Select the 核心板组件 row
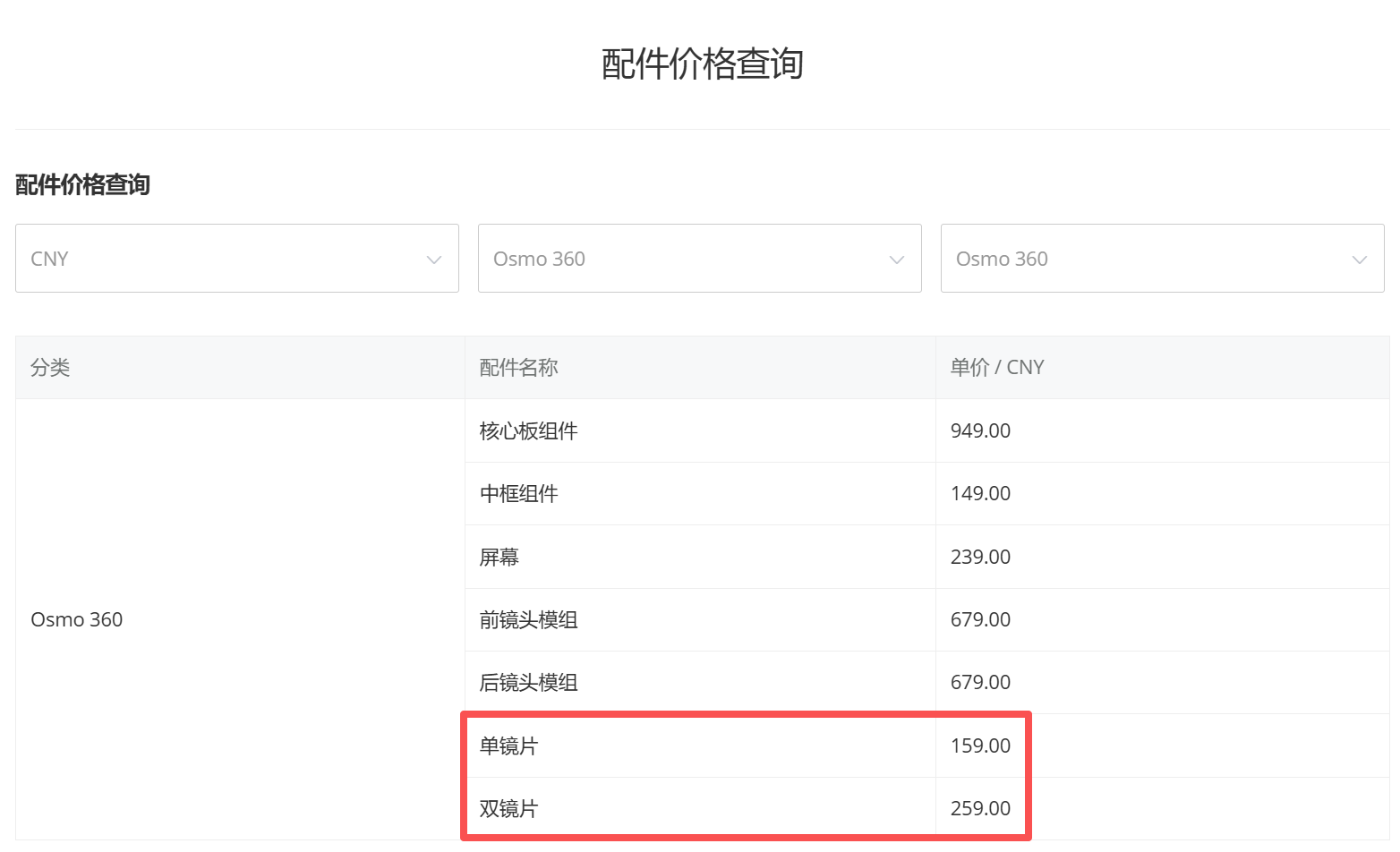The image size is (1400, 852). [x=927, y=430]
